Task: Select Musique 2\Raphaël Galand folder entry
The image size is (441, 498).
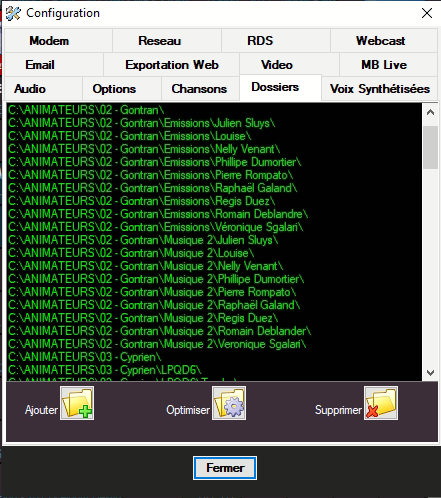Action: 154,305
